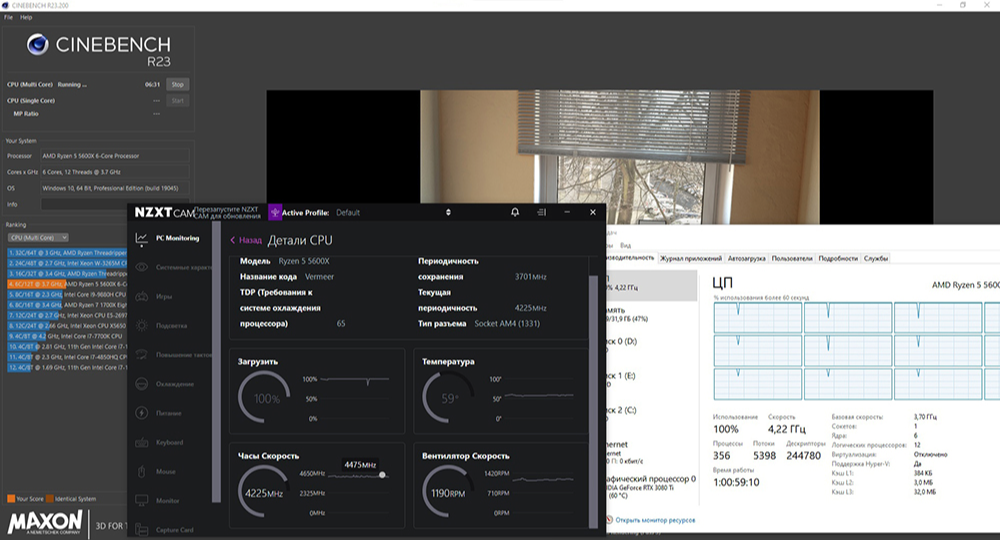Screen dimensions: 1000x540
Task: Click the Maxon logo in Cinebench
Action: 45,523
